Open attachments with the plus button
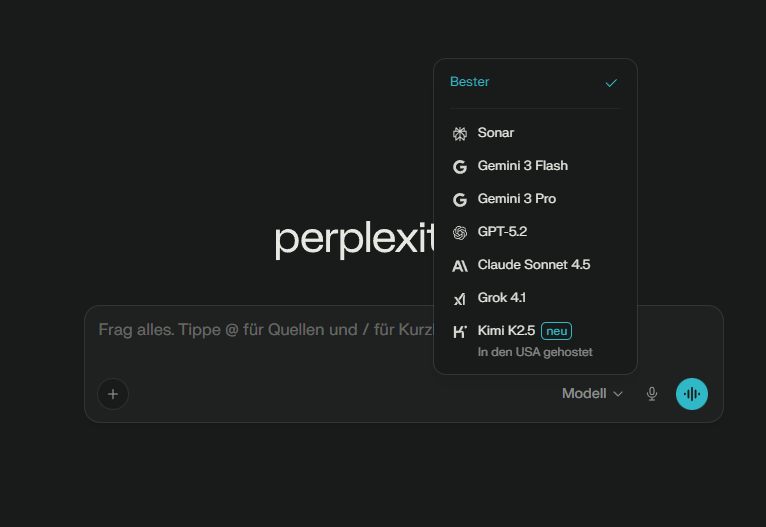The image size is (766, 527). (113, 394)
